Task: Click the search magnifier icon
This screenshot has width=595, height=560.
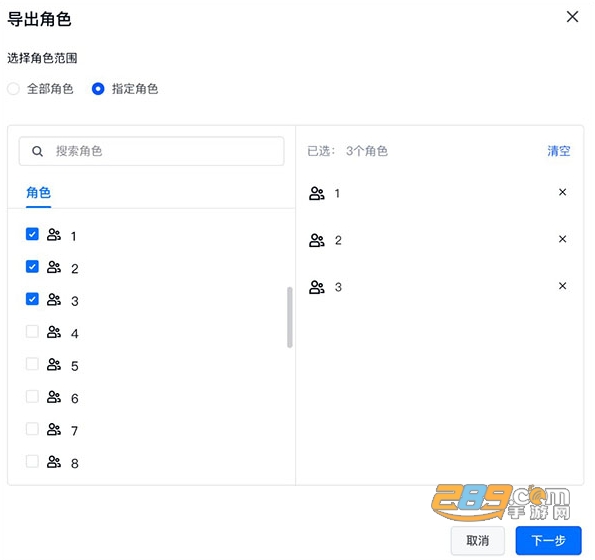Action: click(x=37, y=151)
